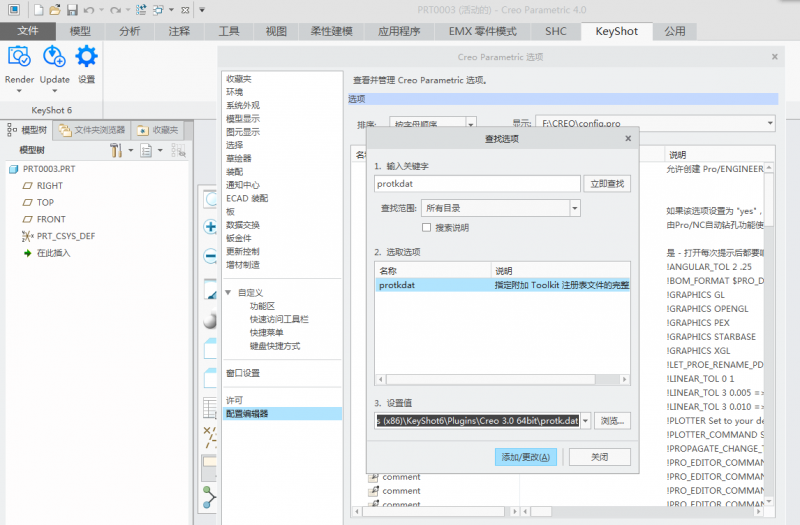
Task: Click the 立即查找 button
Action: click(607, 184)
